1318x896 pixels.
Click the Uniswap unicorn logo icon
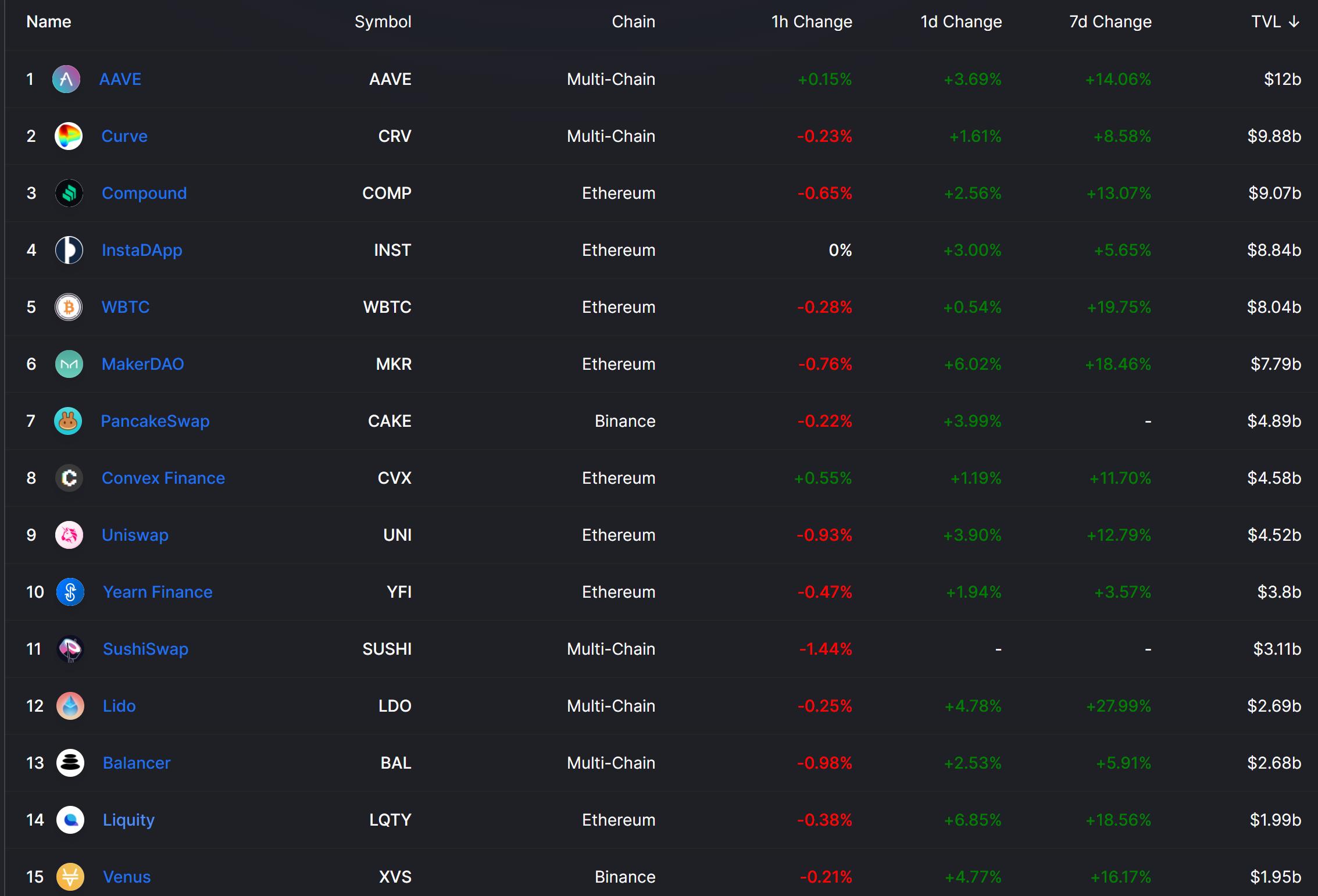click(x=69, y=535)
